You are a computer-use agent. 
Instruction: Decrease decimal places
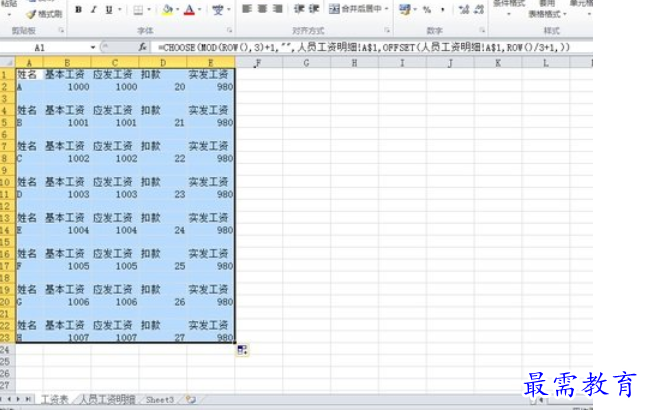pyautogui.click(x=479, y=9)
